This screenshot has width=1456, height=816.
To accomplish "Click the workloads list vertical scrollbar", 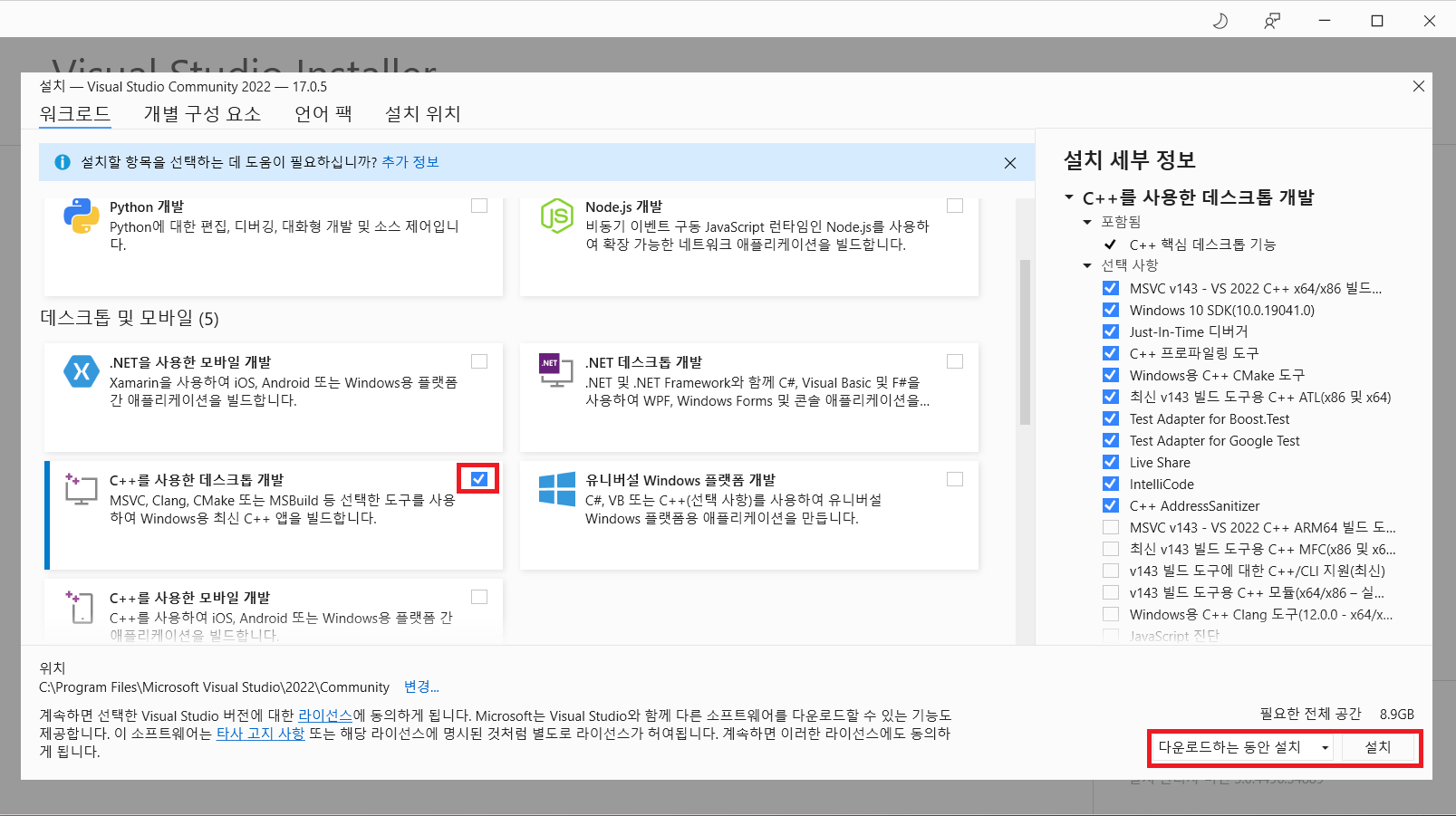I will click(1025, 342).
